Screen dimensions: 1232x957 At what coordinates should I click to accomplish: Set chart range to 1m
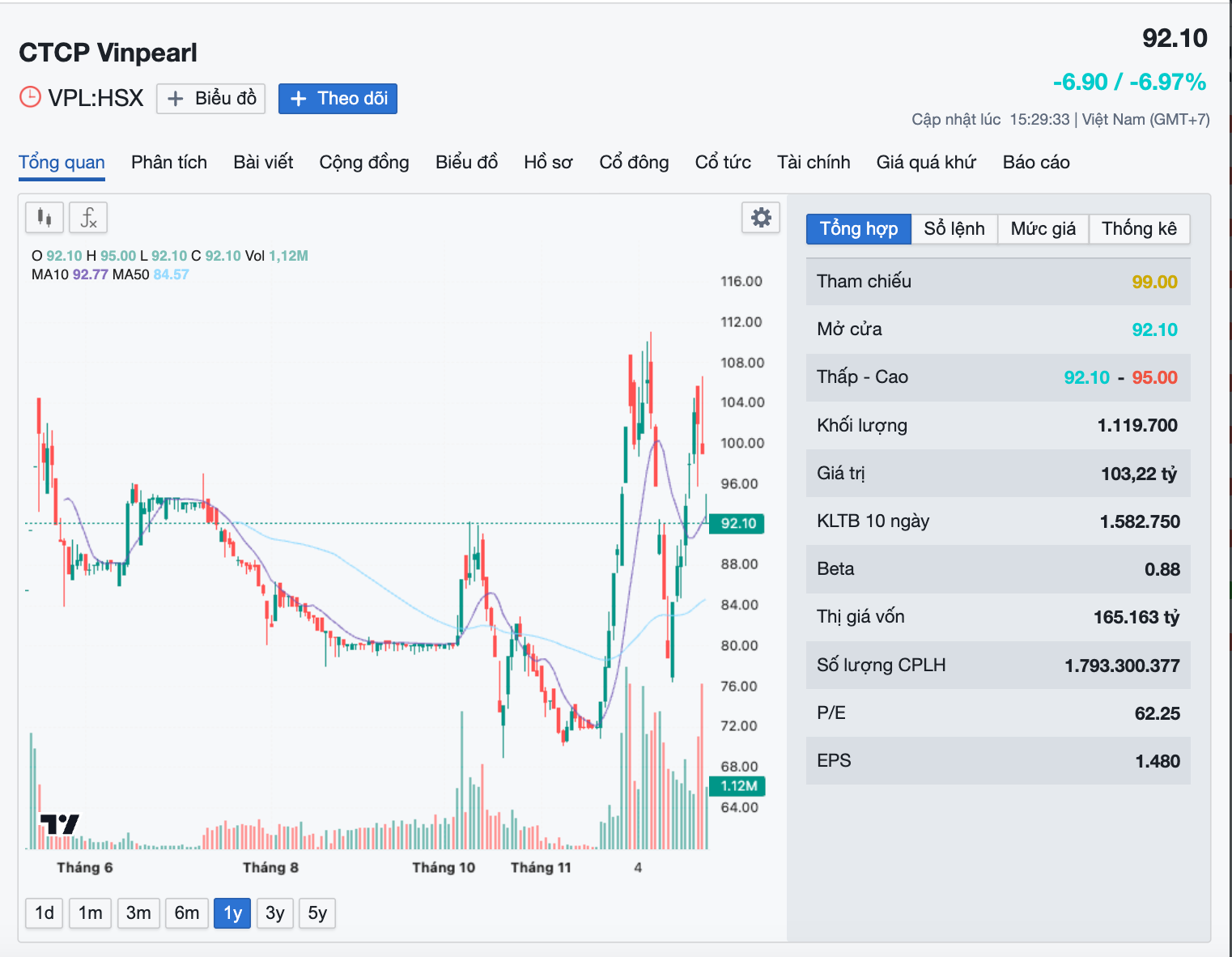[x=90, y=913]
